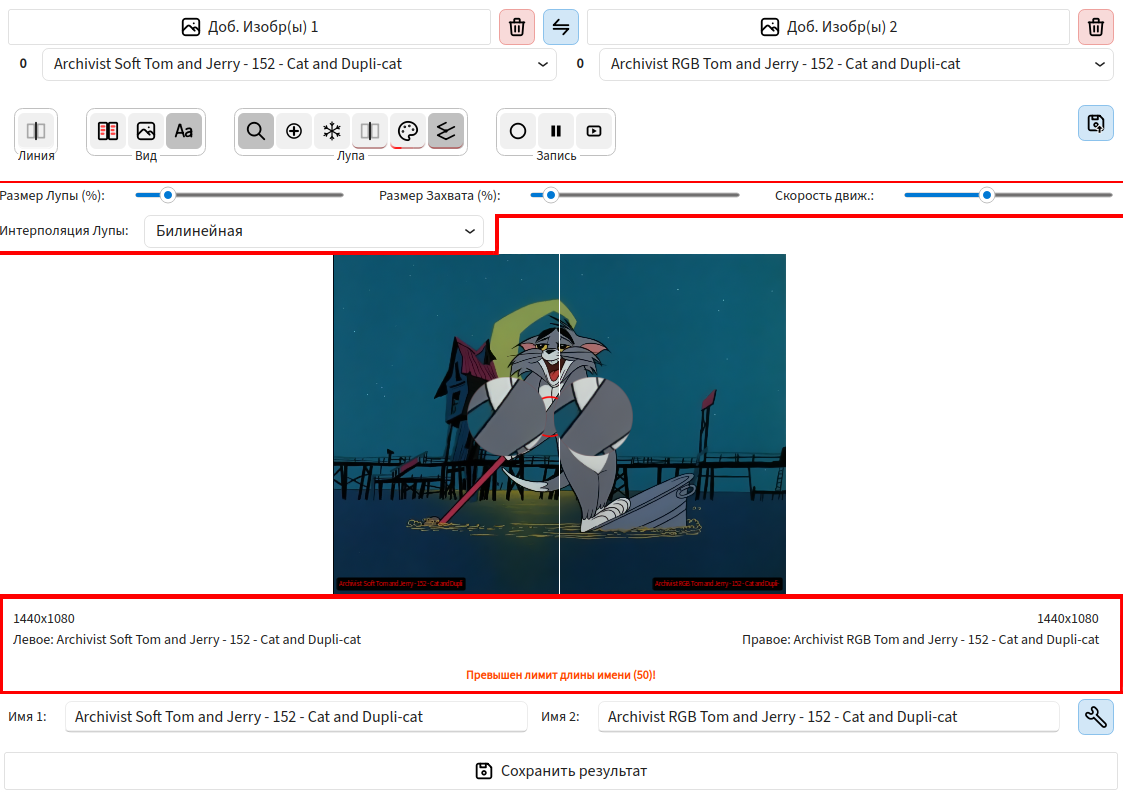Click in the Имя 2 text field

(x=829, y=717)
